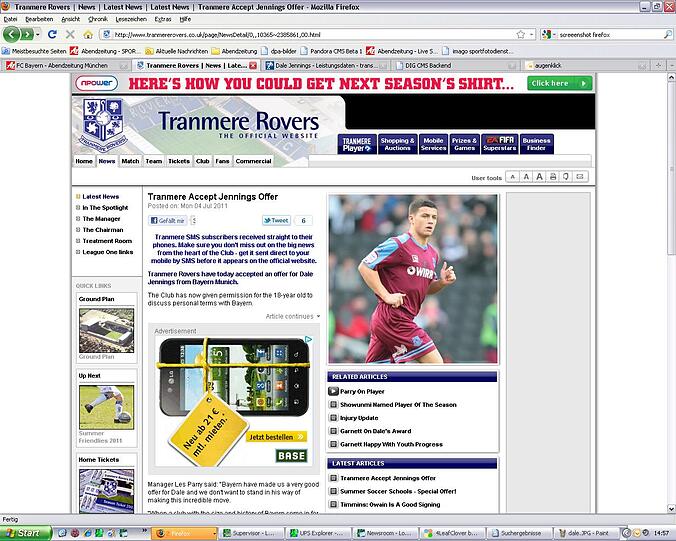Play the Parry On Player video icon
The image size is (676, 541).
333,391
